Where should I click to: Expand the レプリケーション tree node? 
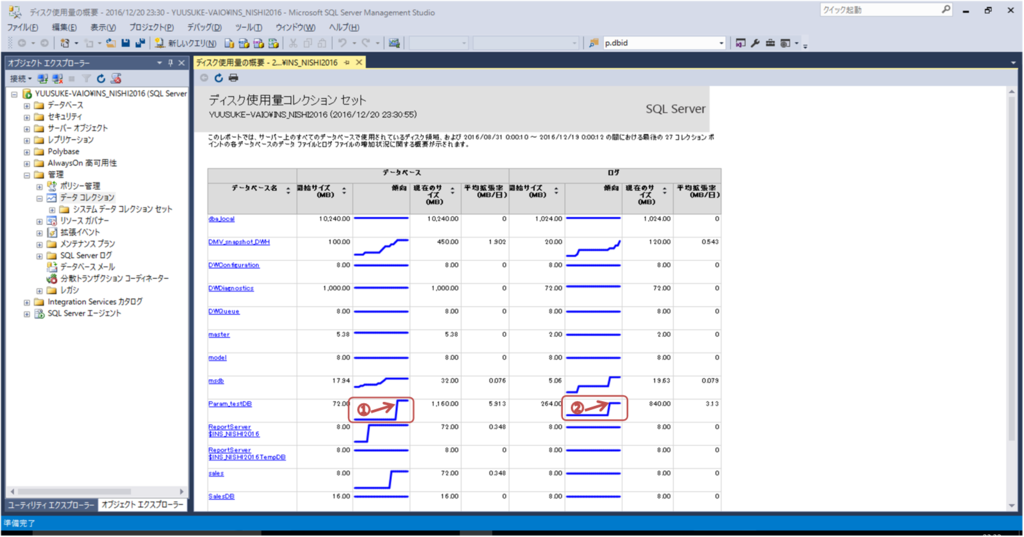click(27, 140)
